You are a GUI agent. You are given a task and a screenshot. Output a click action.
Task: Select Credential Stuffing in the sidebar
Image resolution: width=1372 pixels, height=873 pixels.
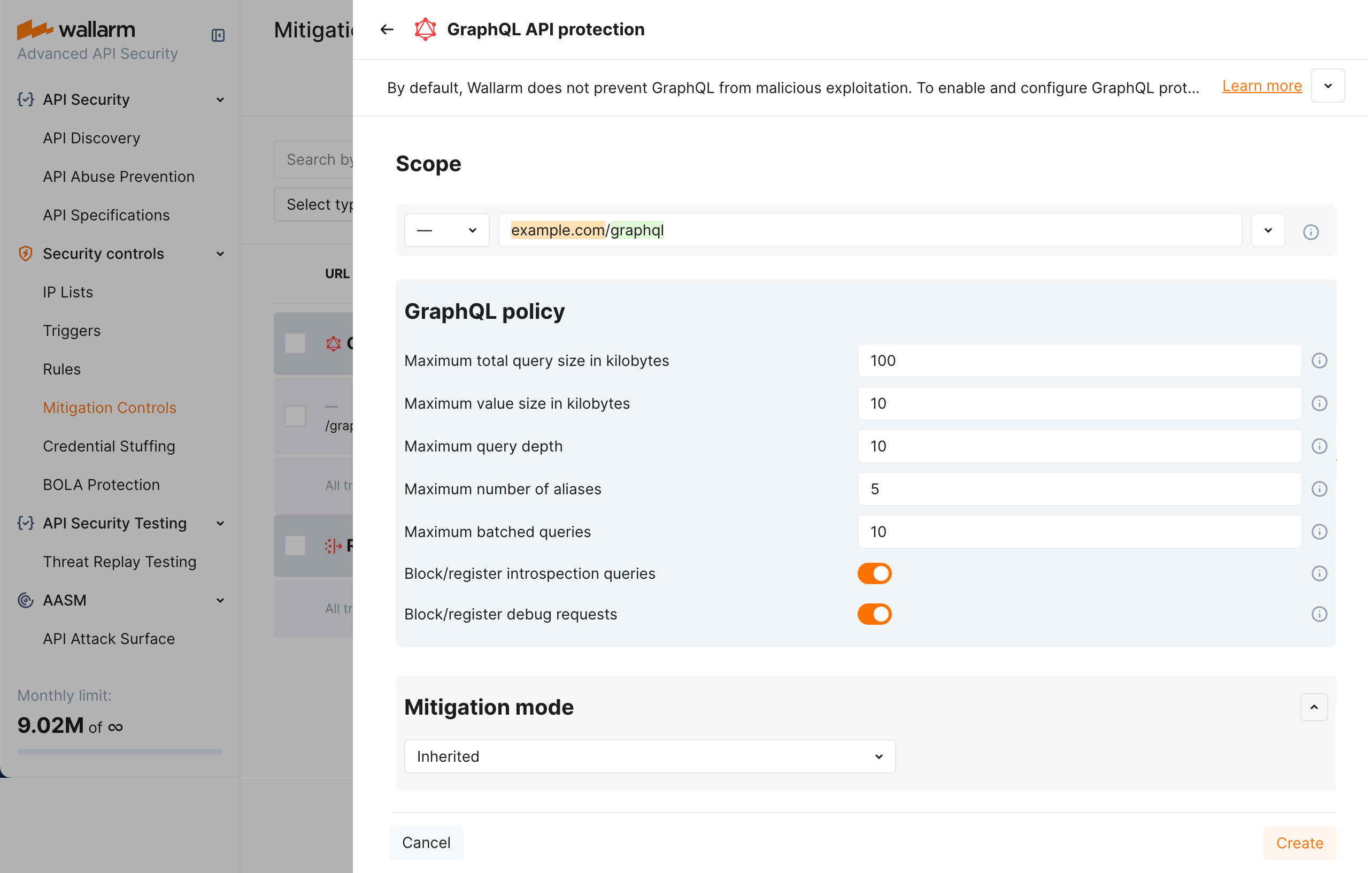(x=109, y=446)
